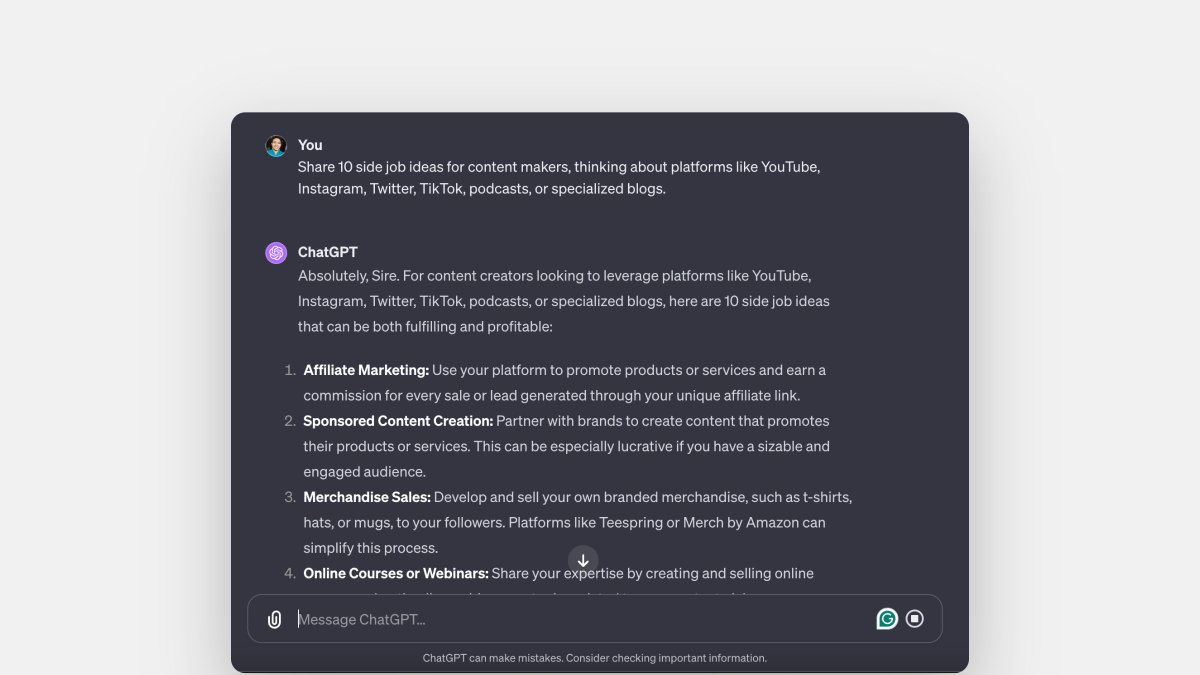Click "simplify this process." line
The image size is (1200, 675).
click(x=371, y=548)
